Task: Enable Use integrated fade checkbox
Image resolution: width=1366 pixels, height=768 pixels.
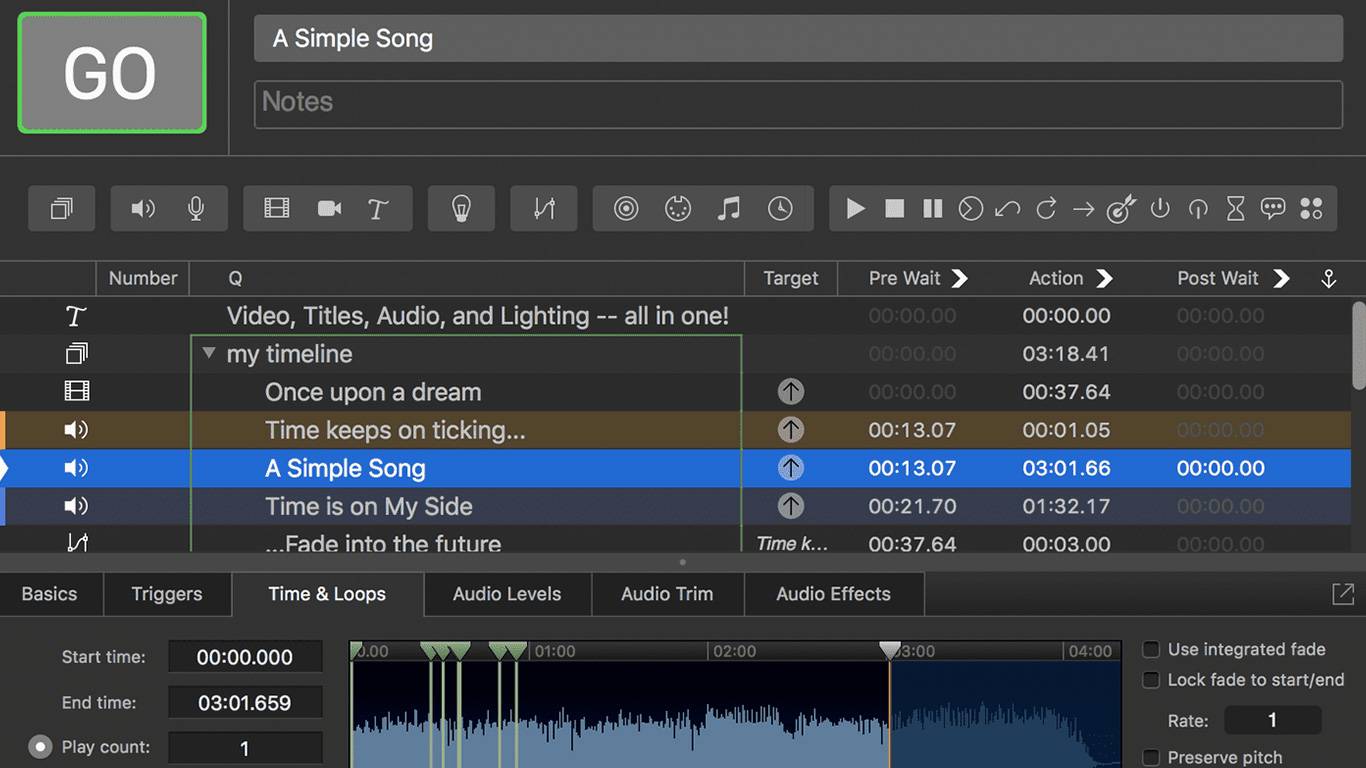Action: pos(1151,650)
